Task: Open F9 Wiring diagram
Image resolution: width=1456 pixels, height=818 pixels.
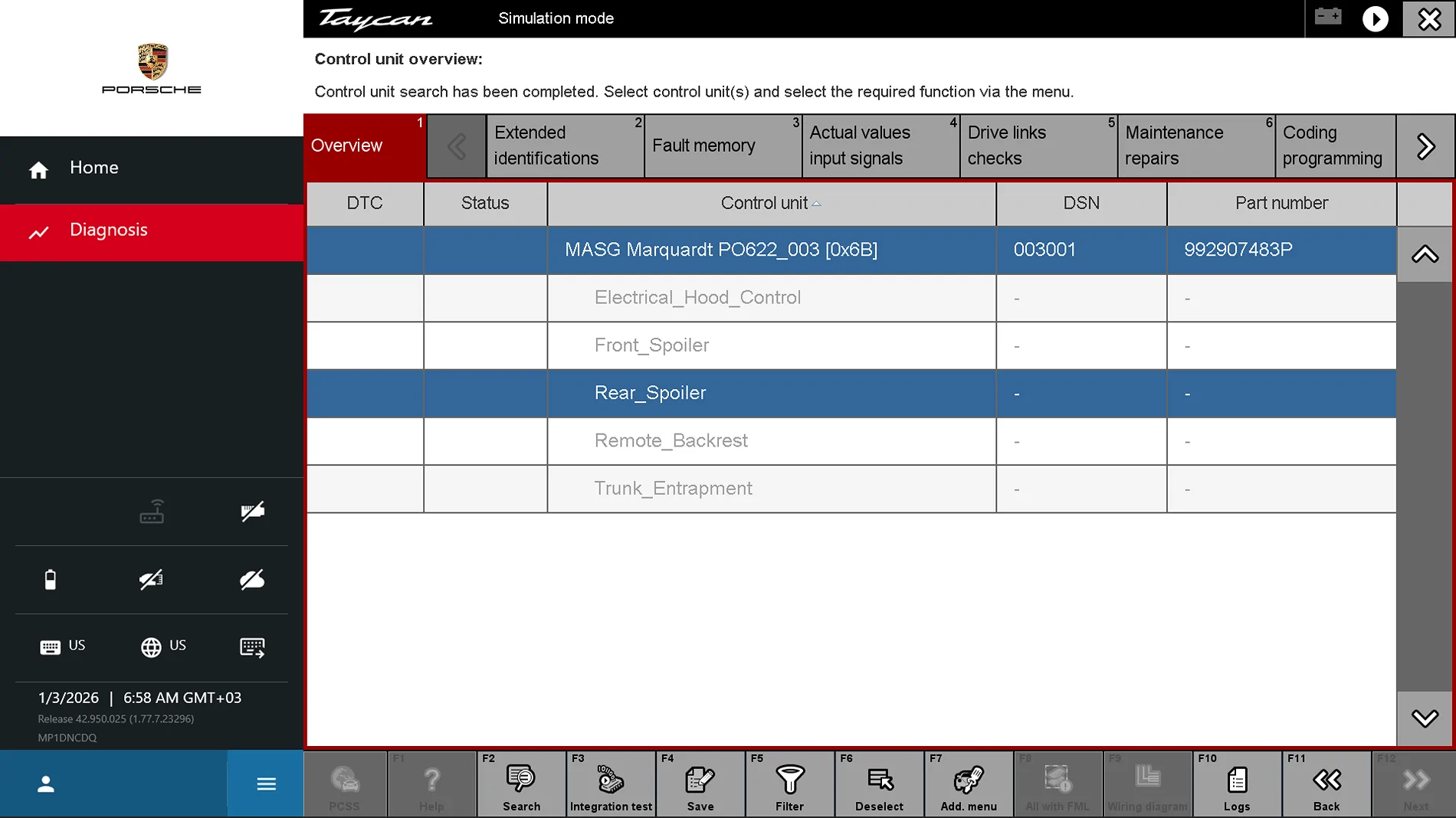Action: coord(1147,784)
